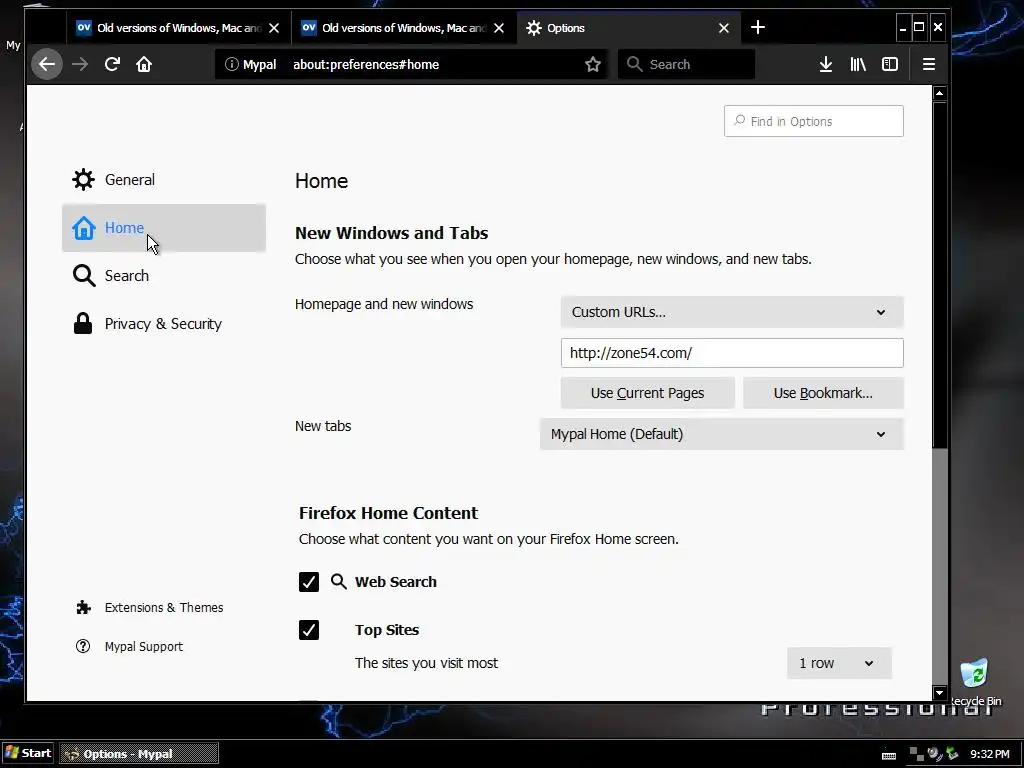Viewport: 1024px width, 768px height.
Task: Expand the Custom URLs... homepage dropdown
Action: [x=732, y=312]
